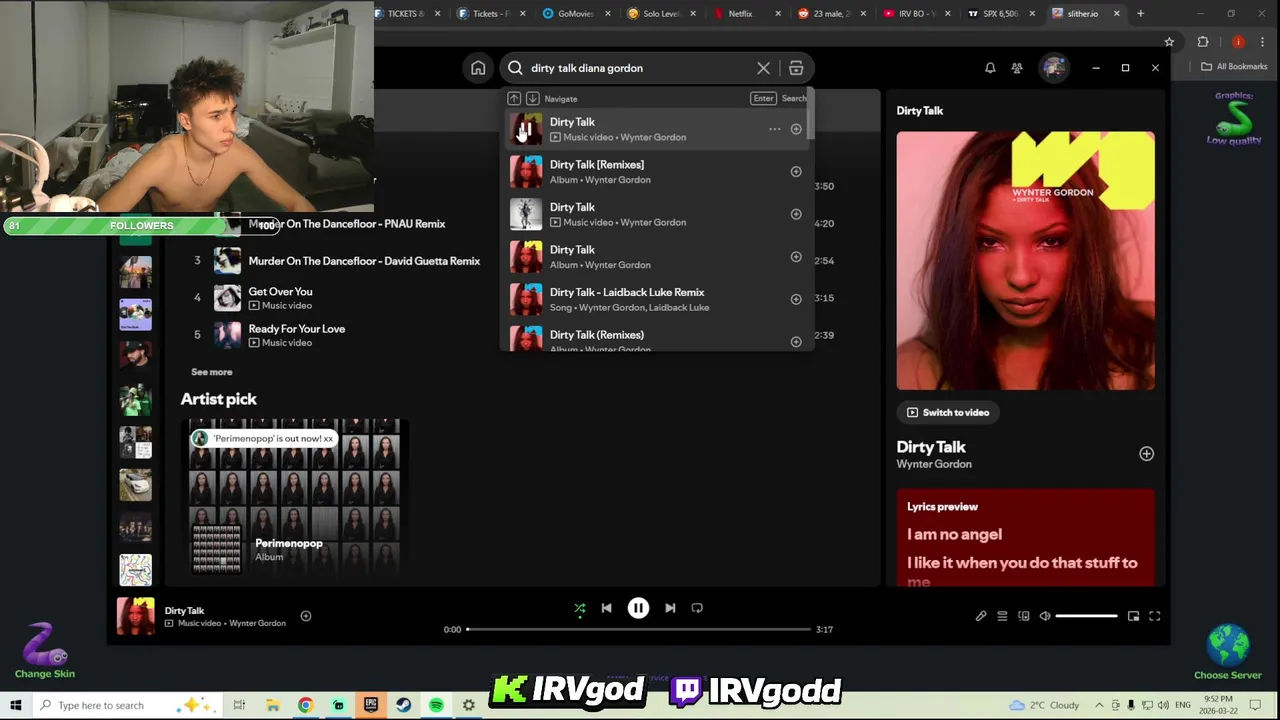The width and height of the screenshot is (1280, 720).
Task: Click Switch to video button
Action: (947, 412)
